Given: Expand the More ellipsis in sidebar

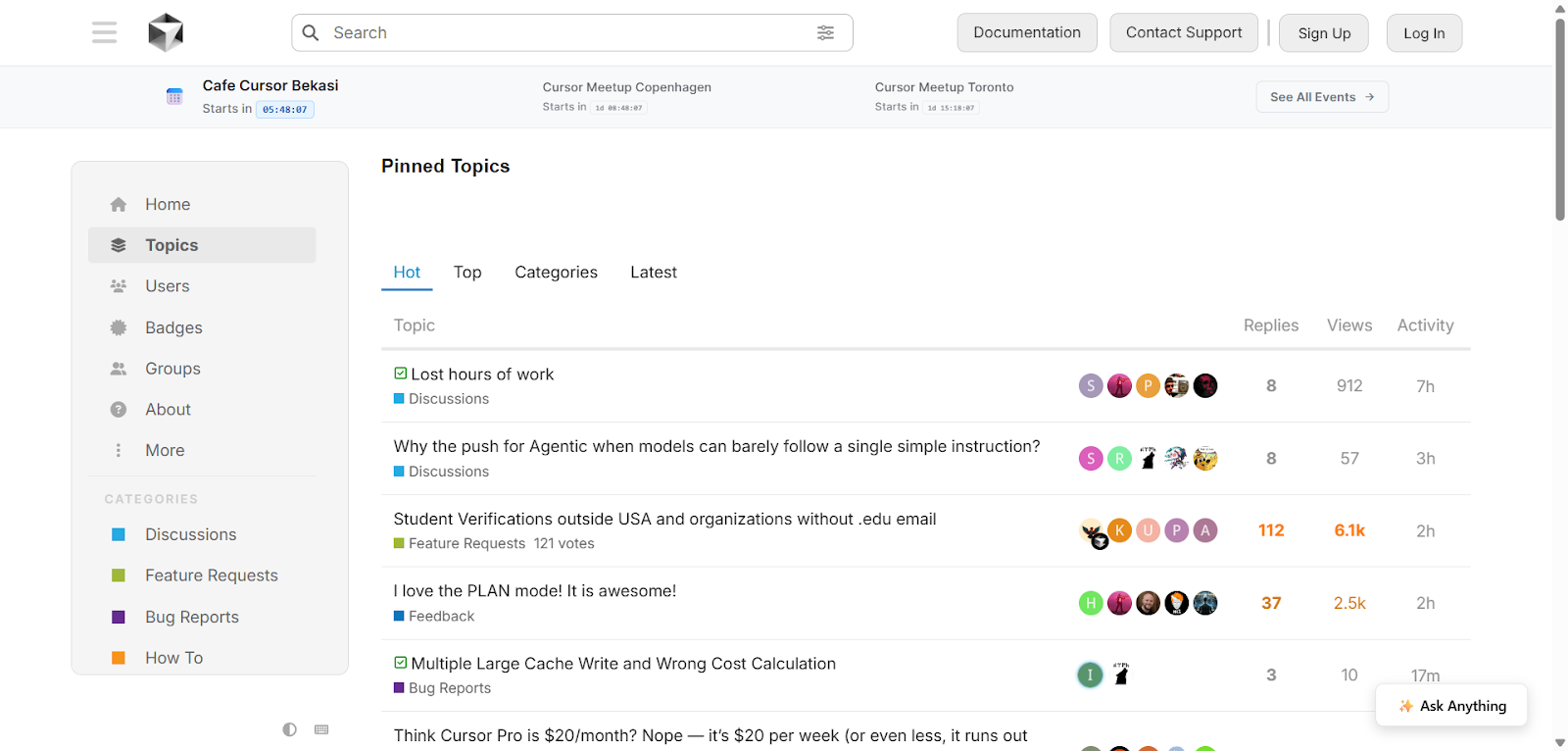Looking at the screenshot, I should click(119, 450).
